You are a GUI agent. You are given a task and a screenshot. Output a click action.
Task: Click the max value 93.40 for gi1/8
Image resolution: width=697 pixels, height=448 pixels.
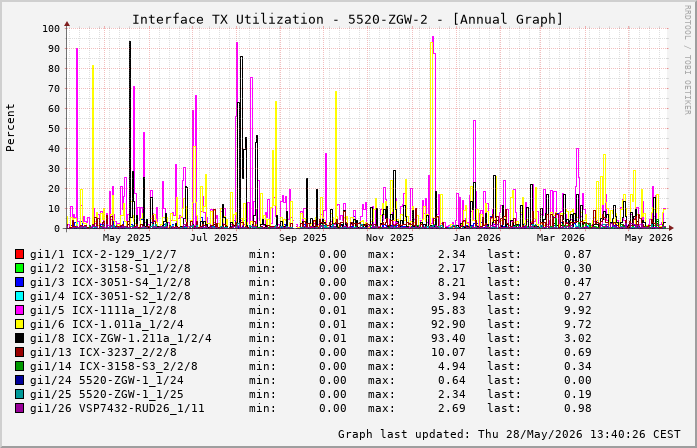448,338
